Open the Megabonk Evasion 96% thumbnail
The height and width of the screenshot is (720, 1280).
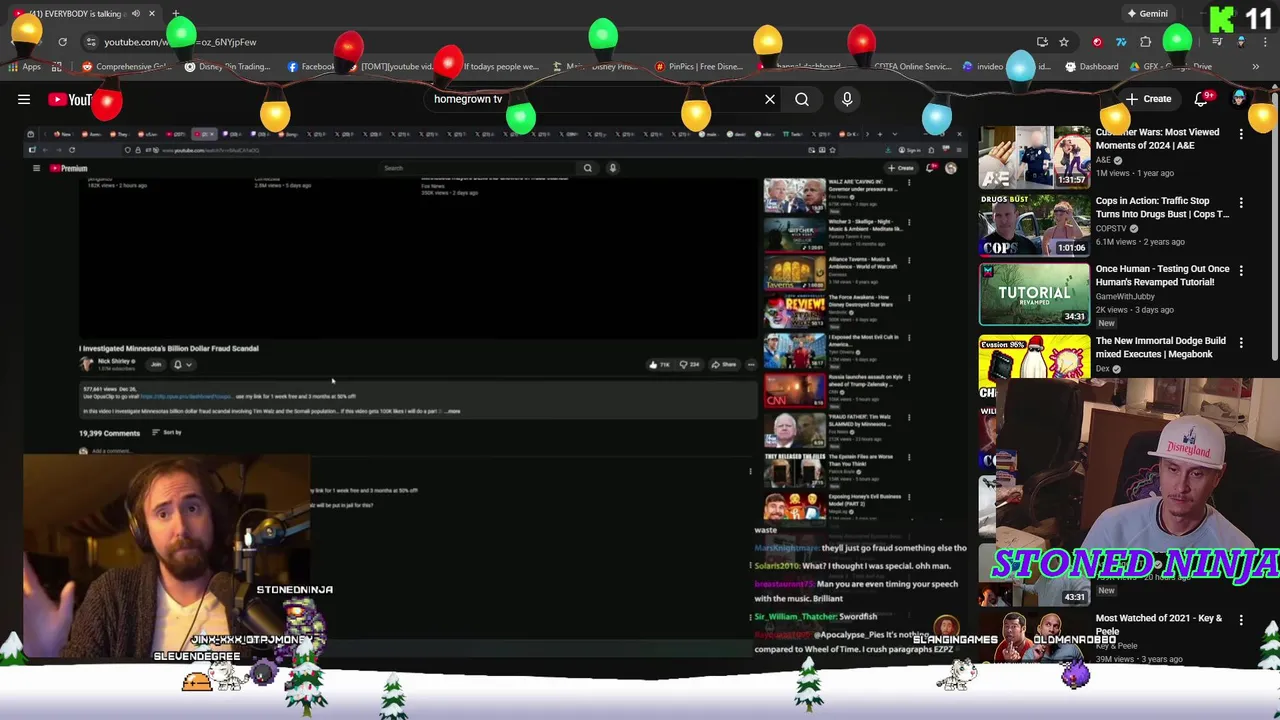tap(1034, 359)
